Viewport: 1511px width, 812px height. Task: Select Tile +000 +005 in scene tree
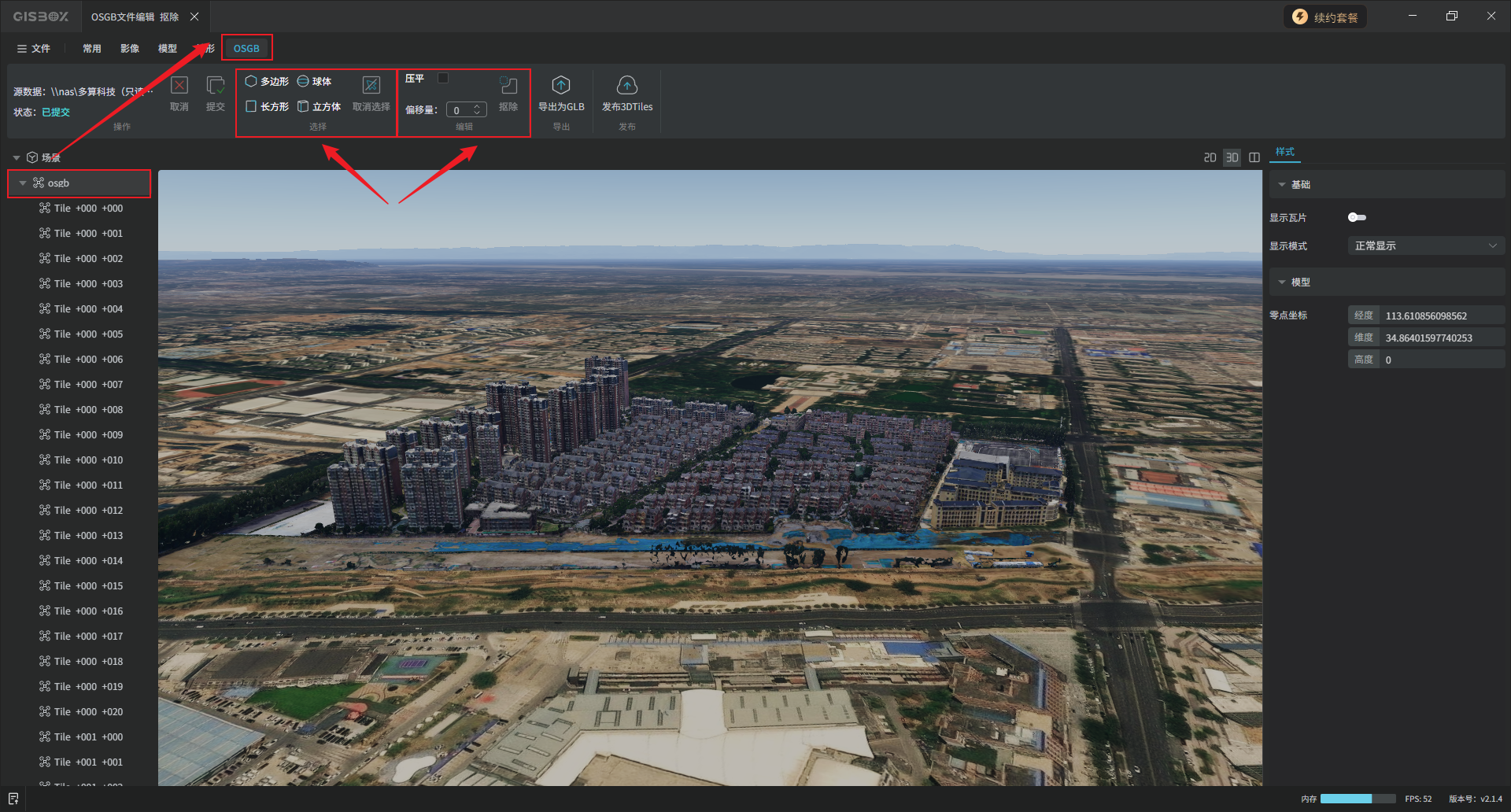pyautogui.click(x=88, y=334)
